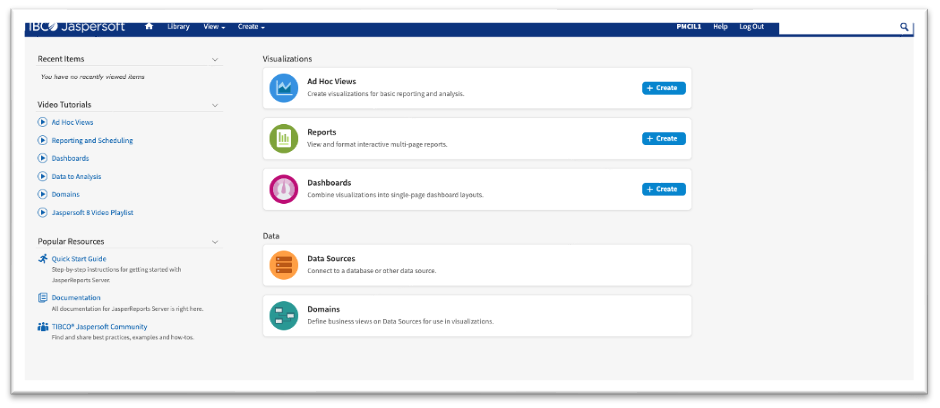The image size is (940, 408).
Task: Collapse the Popular Resources section
Action: pos(215,242)
